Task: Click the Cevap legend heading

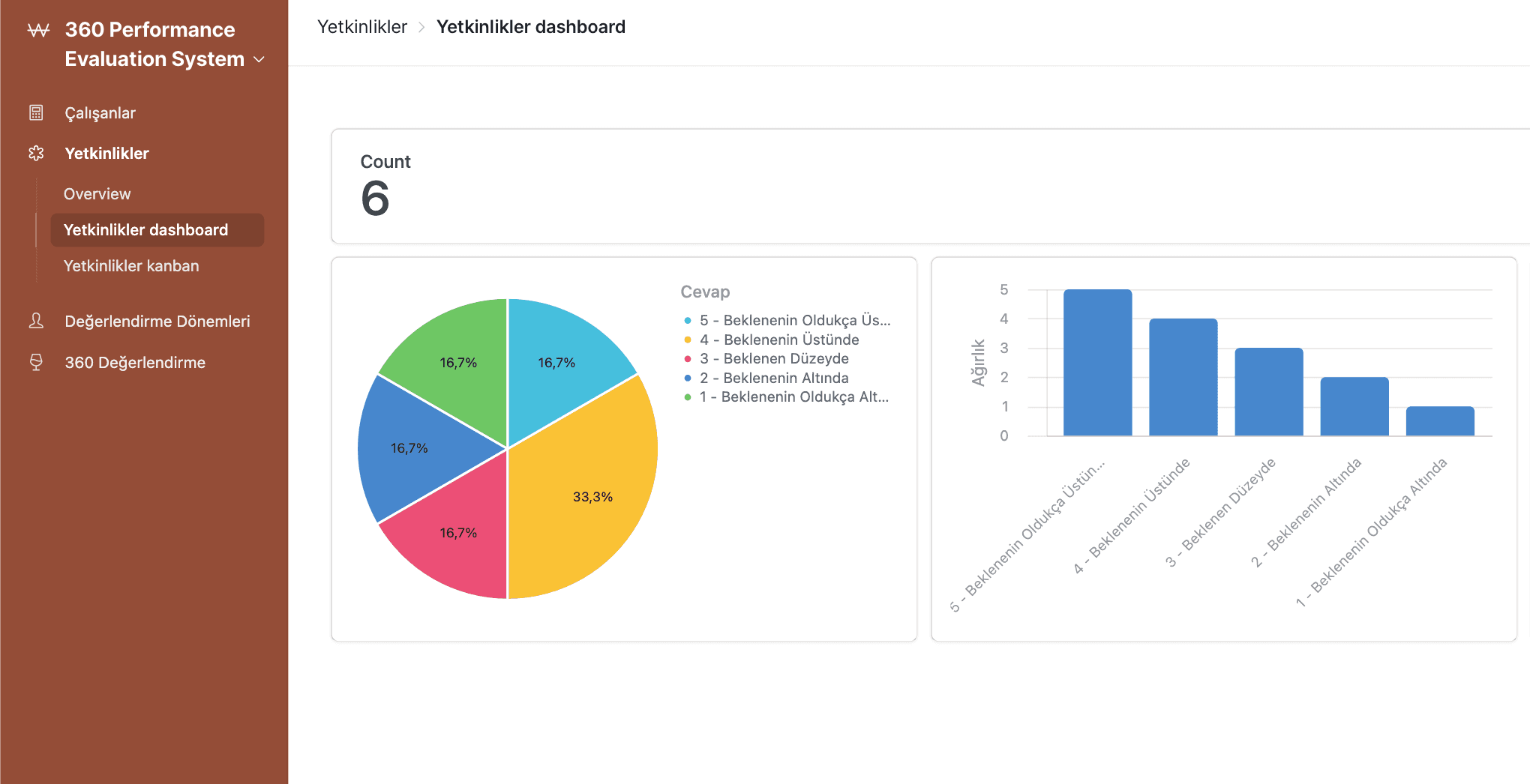Action: [705, 292]
